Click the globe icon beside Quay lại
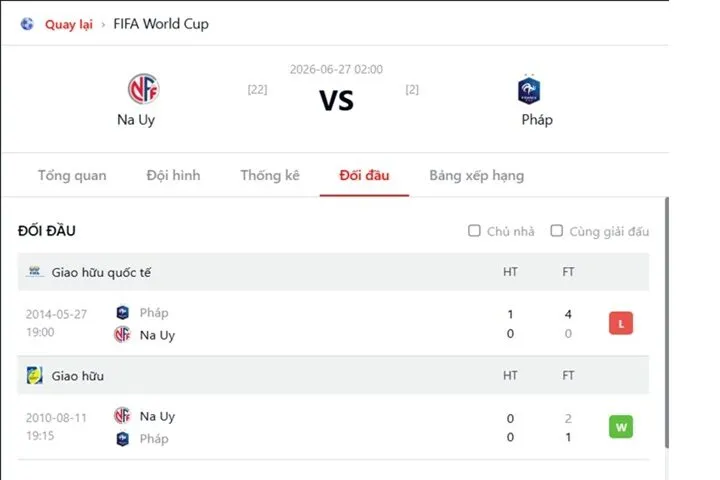Screen dimensions: 720x480 coord(27,24)
